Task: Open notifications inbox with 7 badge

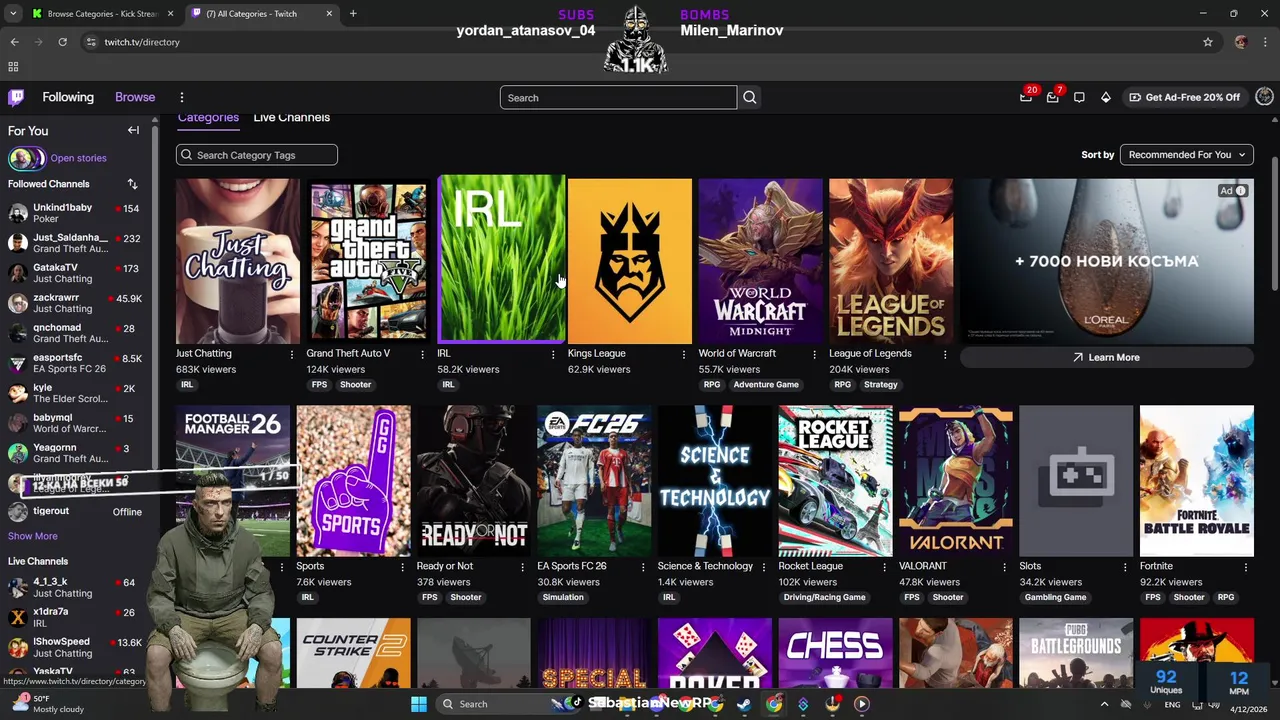Action: click(1052, 97)
